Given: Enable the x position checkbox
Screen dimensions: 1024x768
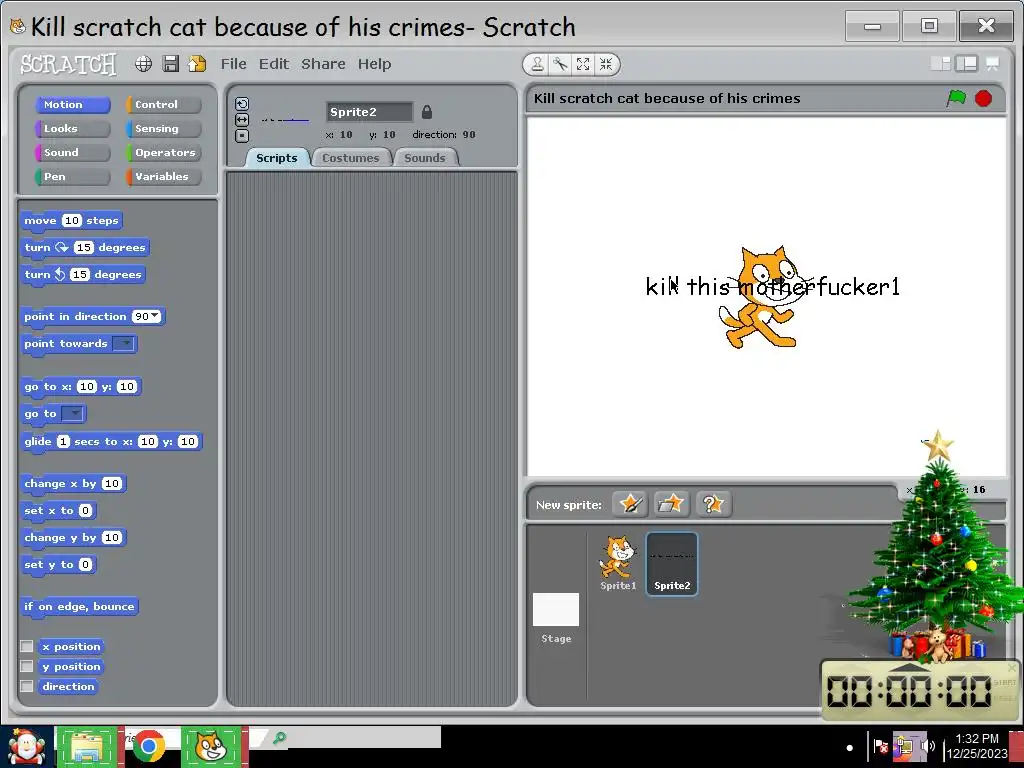Looking at the screenshot, I should 27,646.
